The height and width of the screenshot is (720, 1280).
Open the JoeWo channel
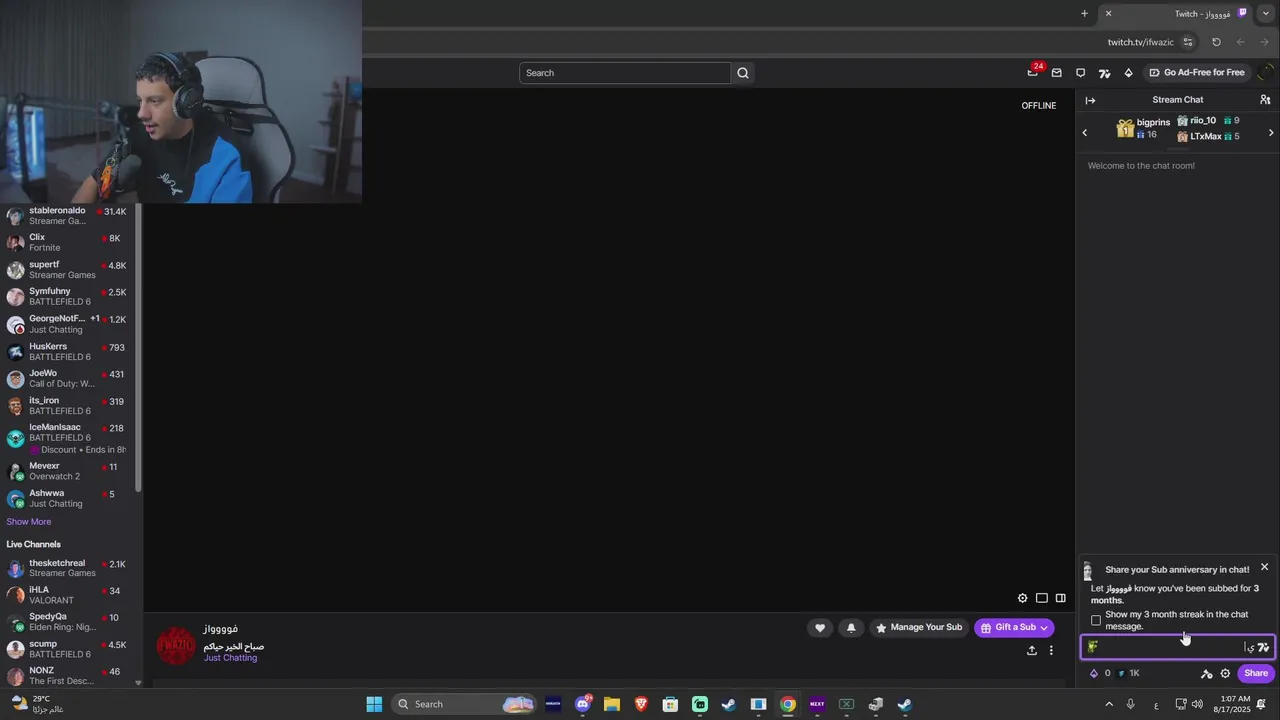pos(69,378)
